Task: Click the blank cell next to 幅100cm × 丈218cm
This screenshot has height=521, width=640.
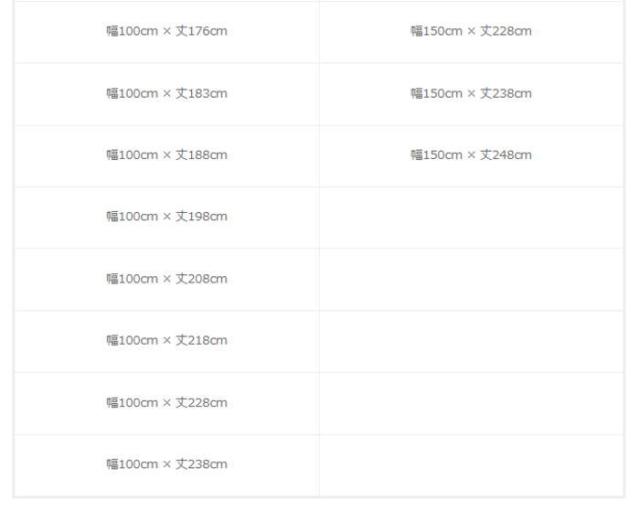Action: click(x=471, y=341)
